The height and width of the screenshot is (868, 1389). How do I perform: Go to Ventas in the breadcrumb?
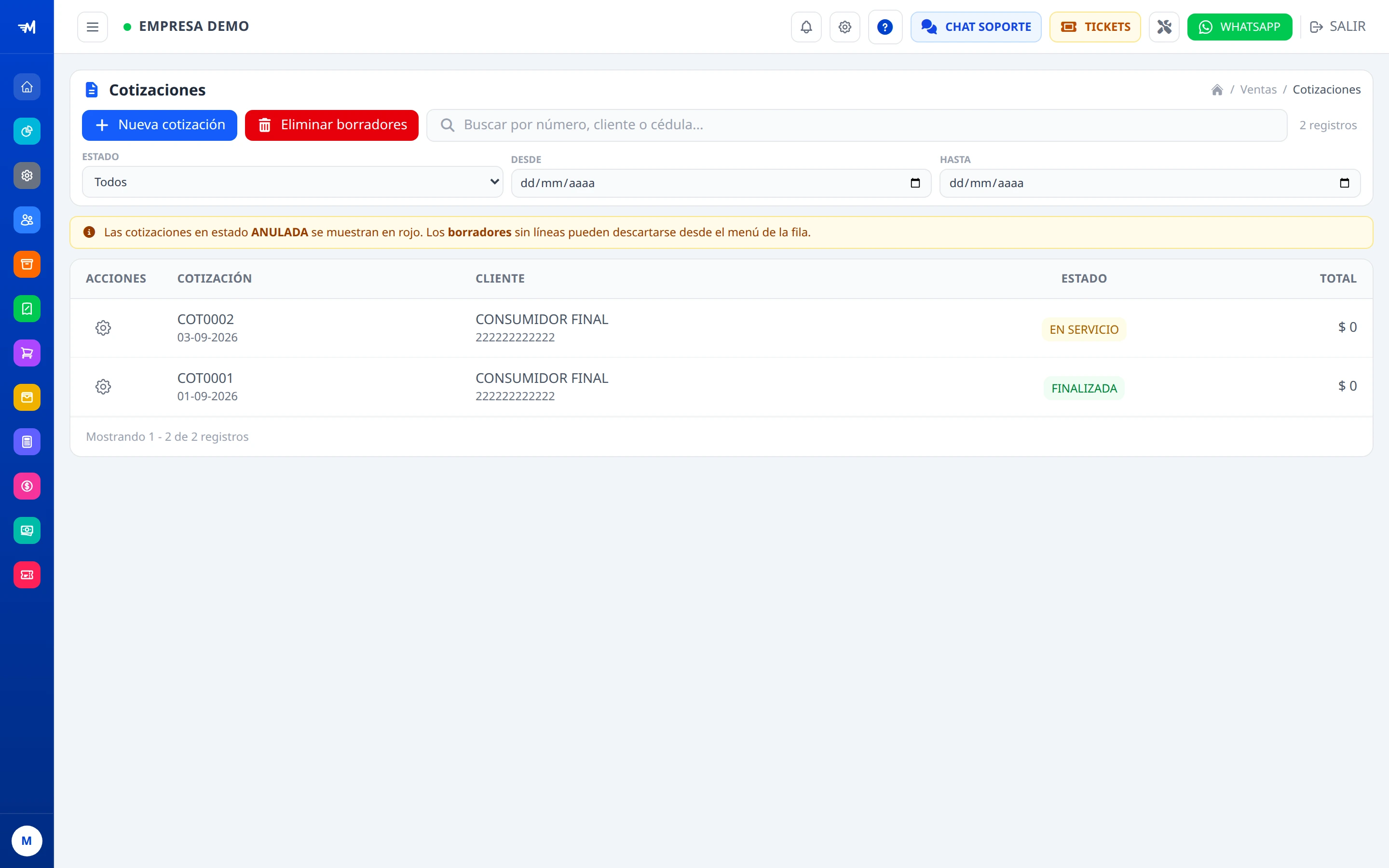tap(1258, 90)
